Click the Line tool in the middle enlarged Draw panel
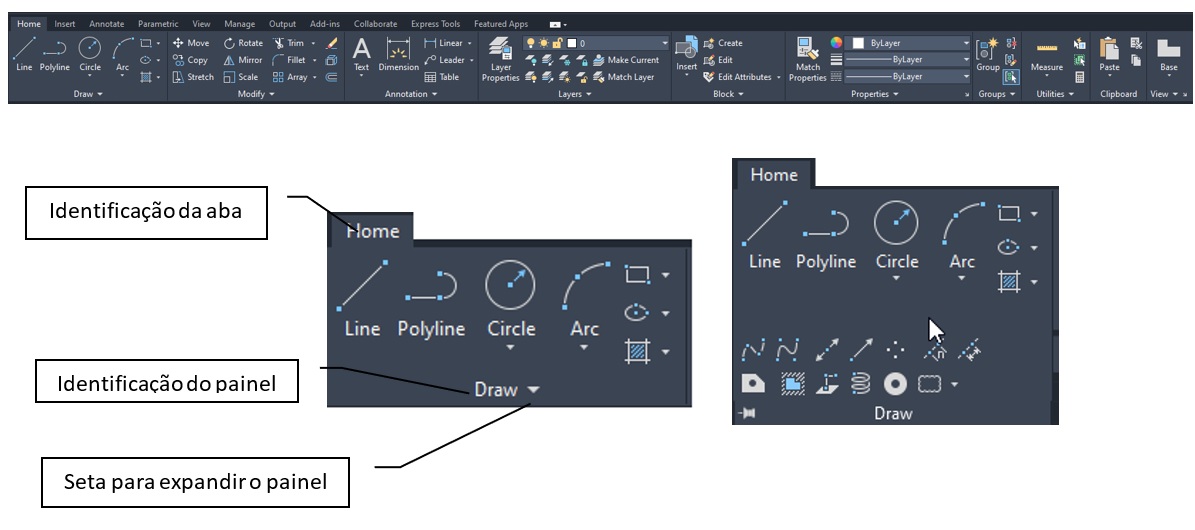1195x530 pixels. [362, 299]
